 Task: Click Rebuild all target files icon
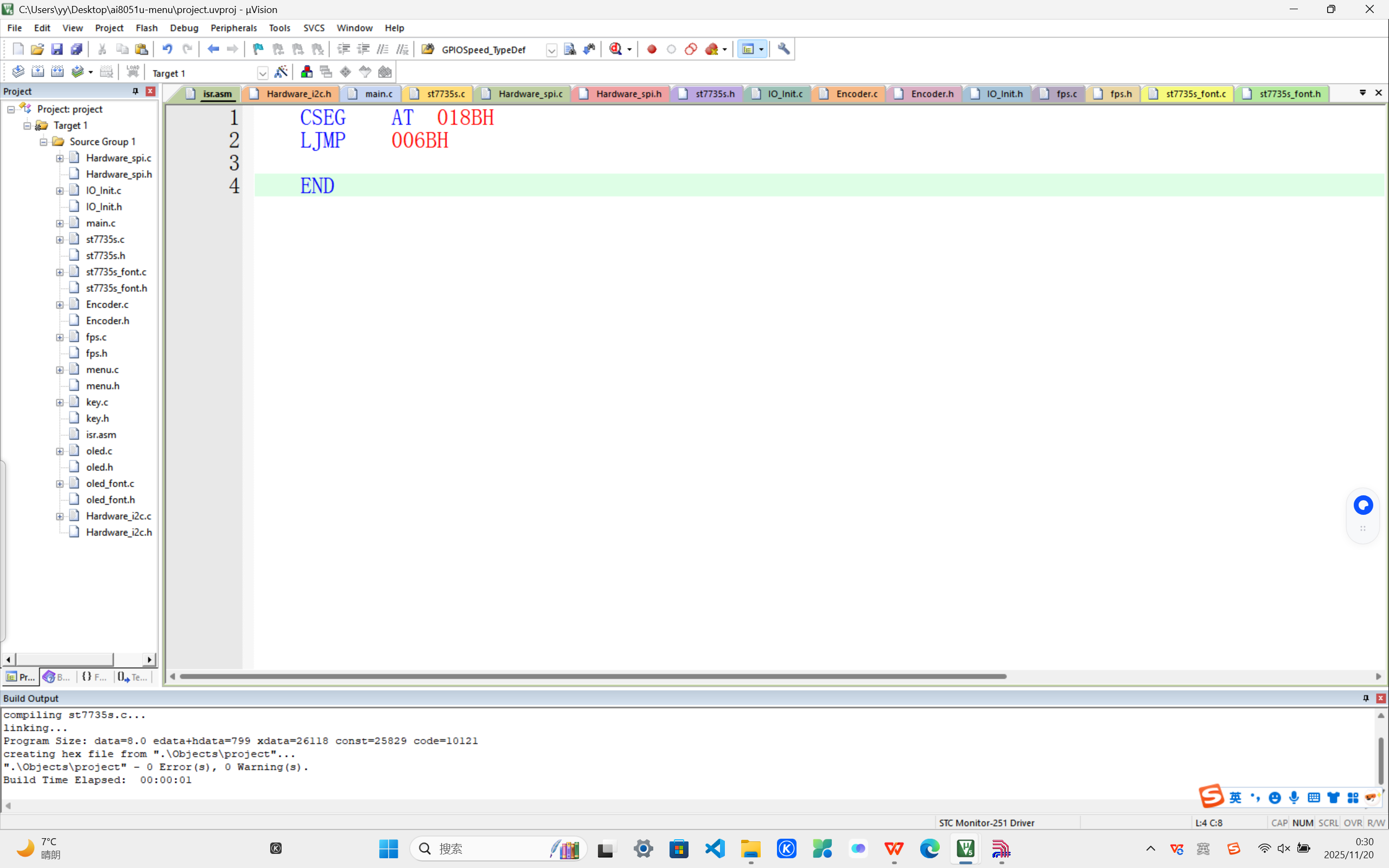[57, 72]
